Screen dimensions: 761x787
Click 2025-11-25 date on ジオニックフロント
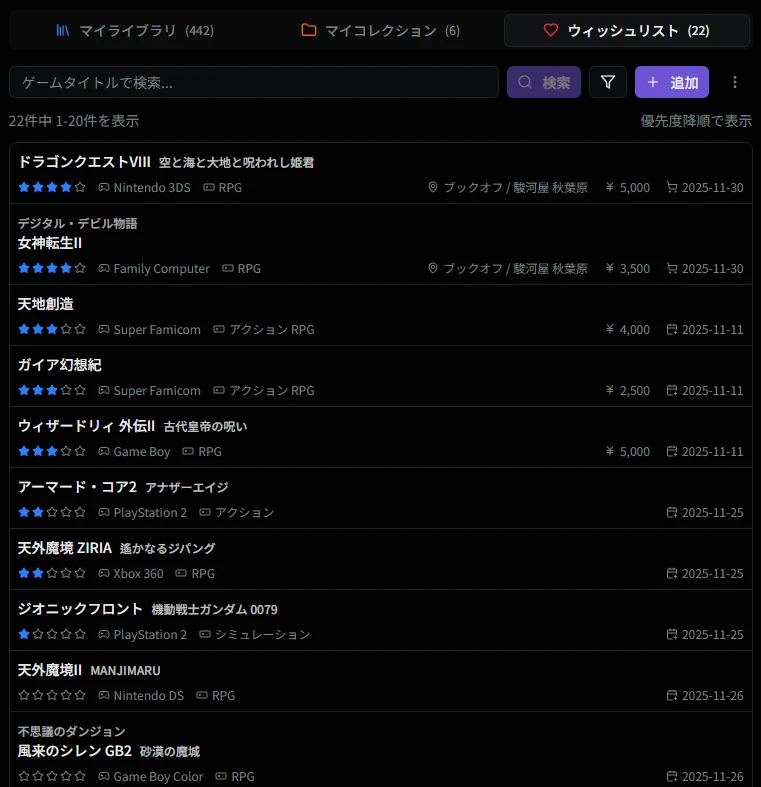(x=713, y=634)
